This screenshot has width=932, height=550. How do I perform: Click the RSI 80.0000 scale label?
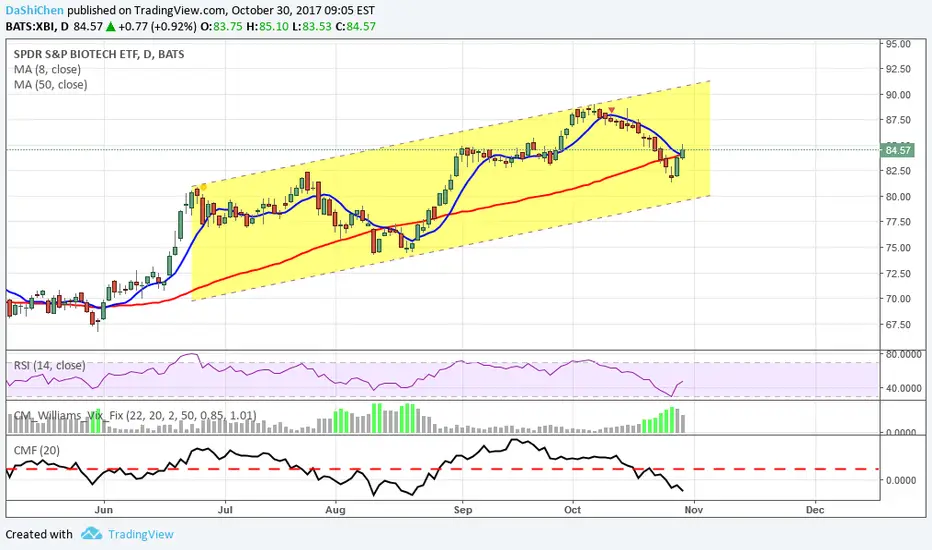(903, 354)
